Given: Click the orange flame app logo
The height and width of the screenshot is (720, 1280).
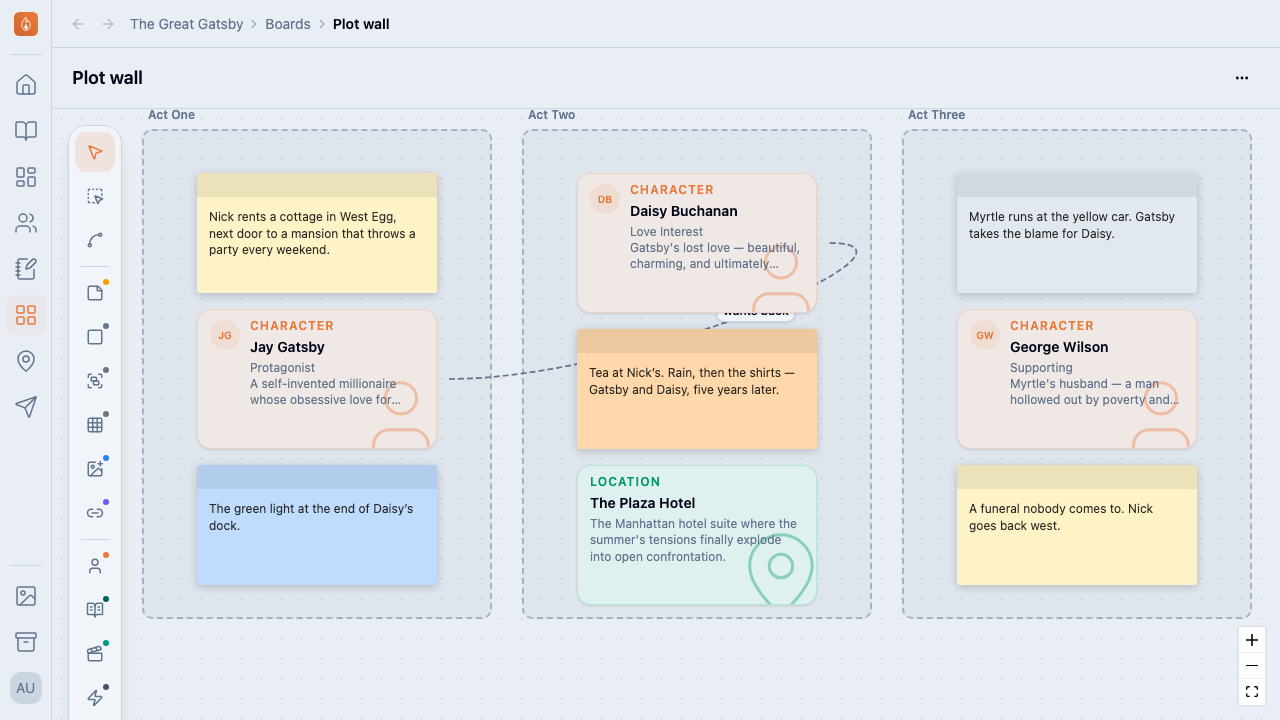Looking at the screenshot, I should pos(26,24).
